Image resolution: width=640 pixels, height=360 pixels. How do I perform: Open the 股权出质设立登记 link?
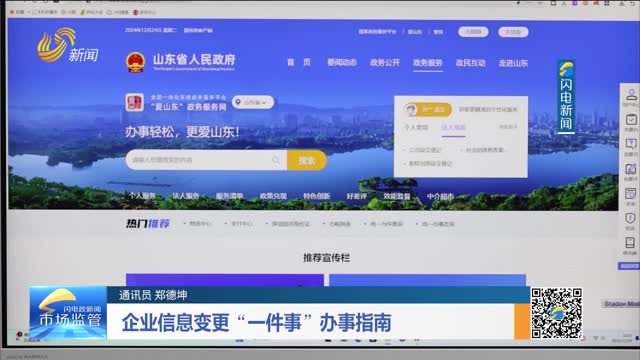430,163
